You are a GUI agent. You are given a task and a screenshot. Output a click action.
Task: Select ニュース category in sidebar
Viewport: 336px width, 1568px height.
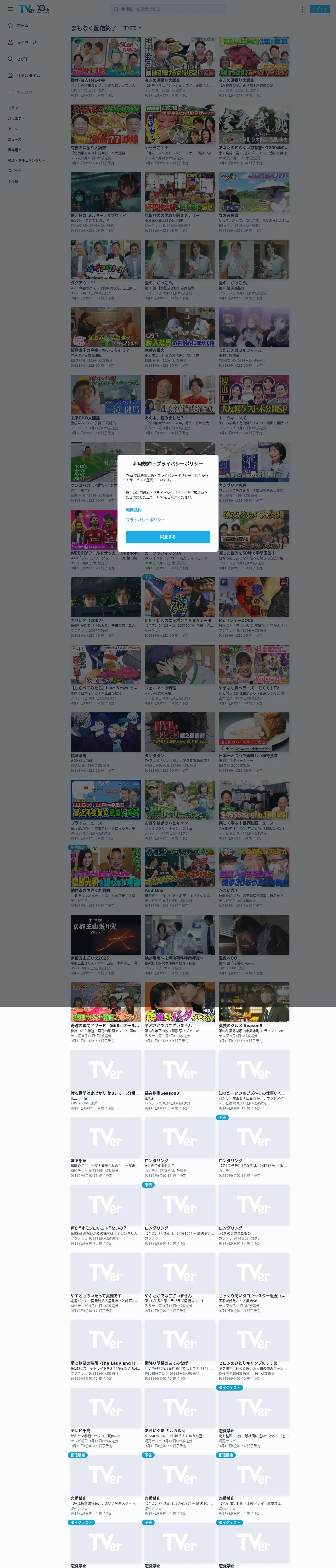click(x=14, y=139)
